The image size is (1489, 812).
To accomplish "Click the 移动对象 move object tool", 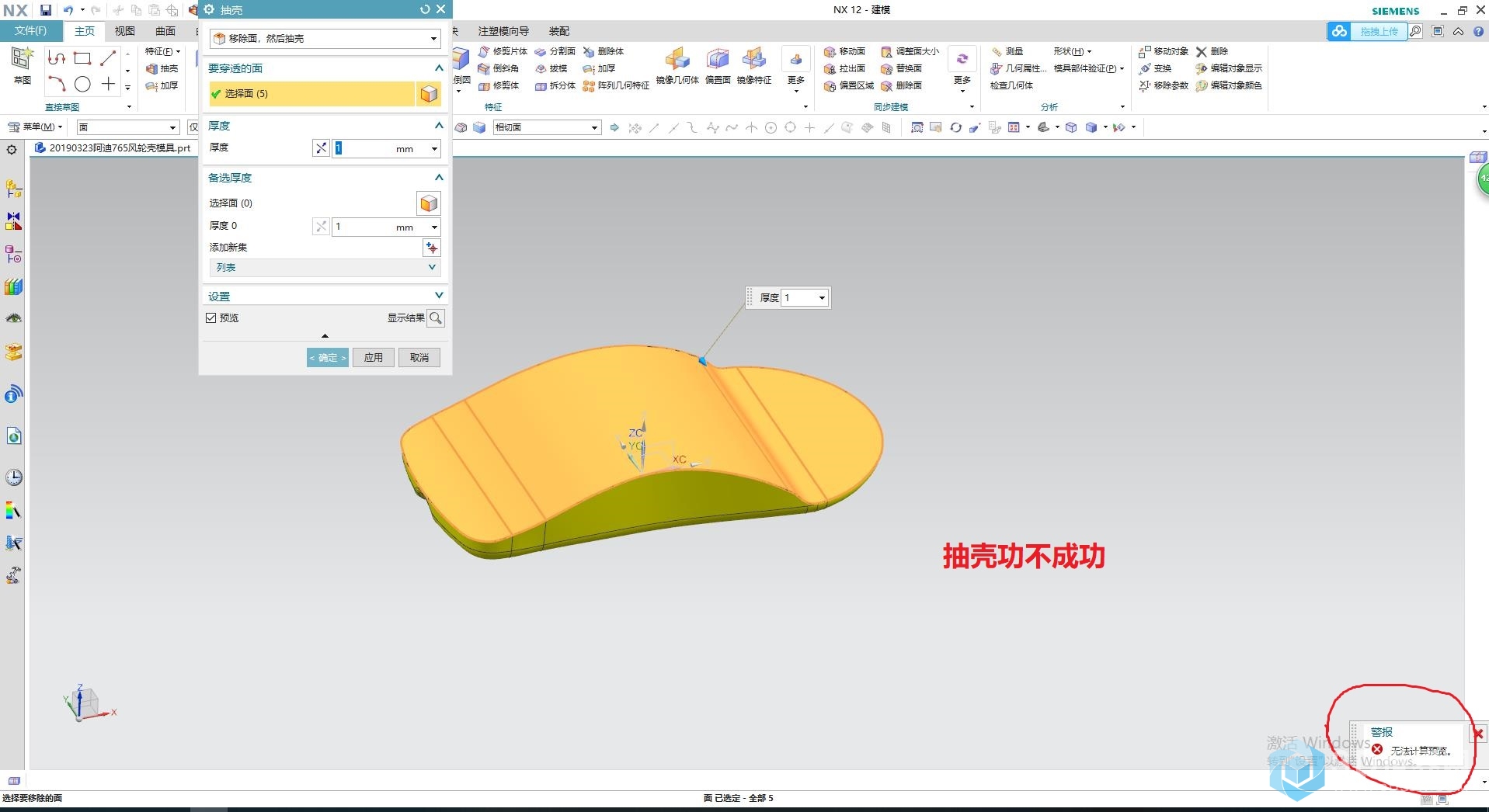I will click(x=1164, y=51).
